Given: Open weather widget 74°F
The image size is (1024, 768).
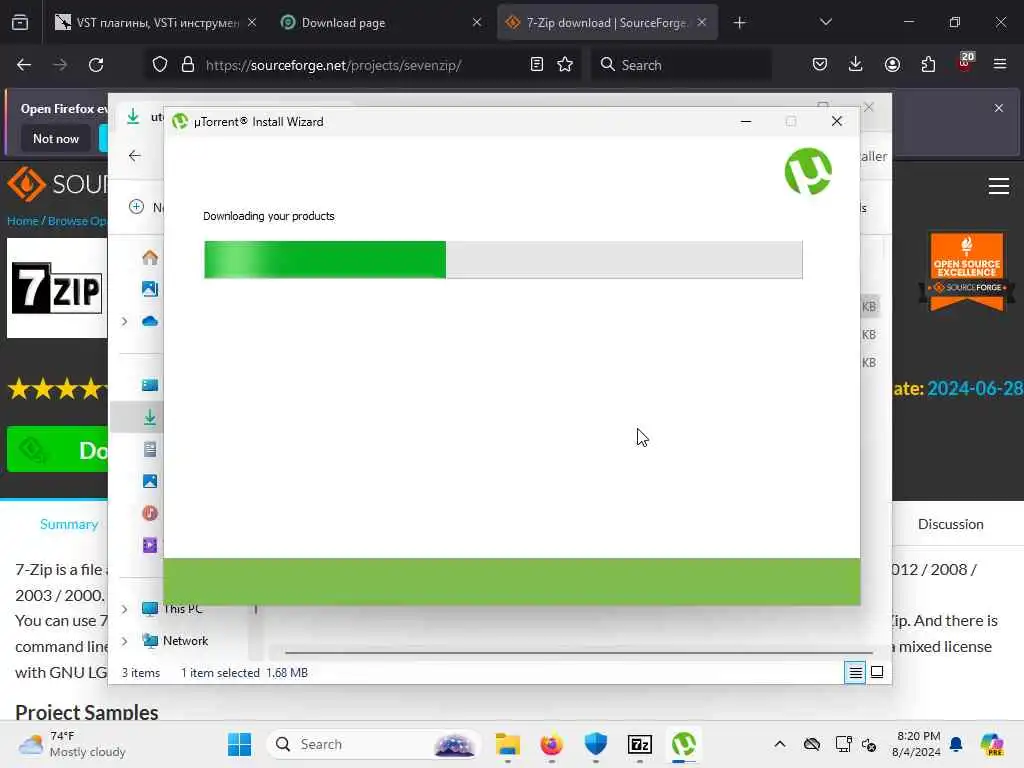Looking at the screenshot, I should [72, 744].
